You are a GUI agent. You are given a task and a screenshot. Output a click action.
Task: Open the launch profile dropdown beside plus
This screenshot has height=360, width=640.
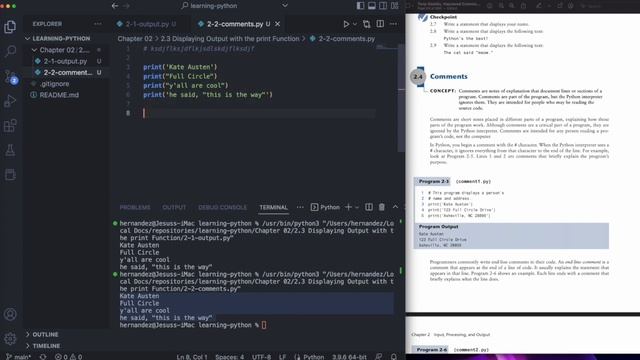(357, 207)
